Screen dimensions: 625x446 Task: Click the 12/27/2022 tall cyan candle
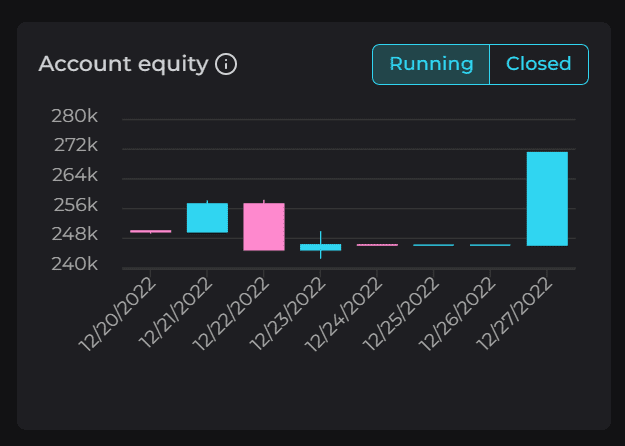[x=547, y=199]
